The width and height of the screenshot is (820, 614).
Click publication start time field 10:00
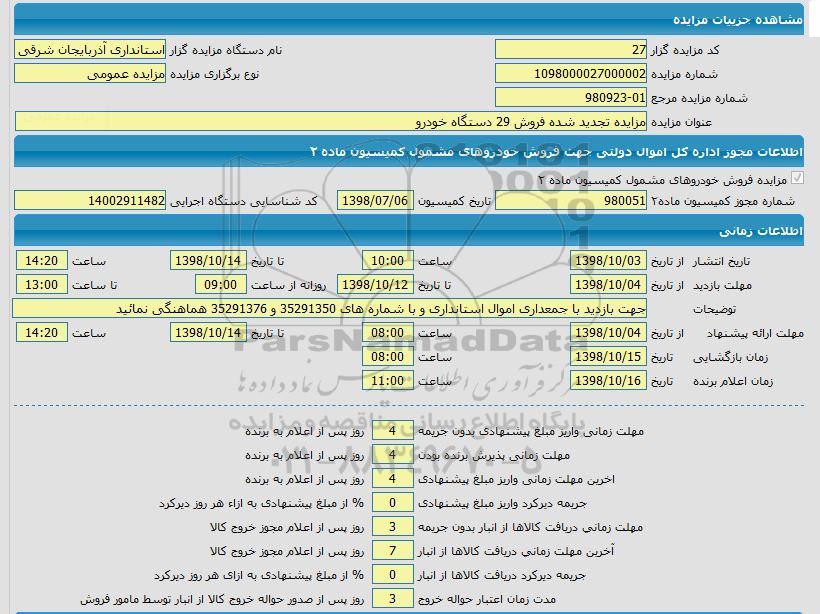pos(388,260)
